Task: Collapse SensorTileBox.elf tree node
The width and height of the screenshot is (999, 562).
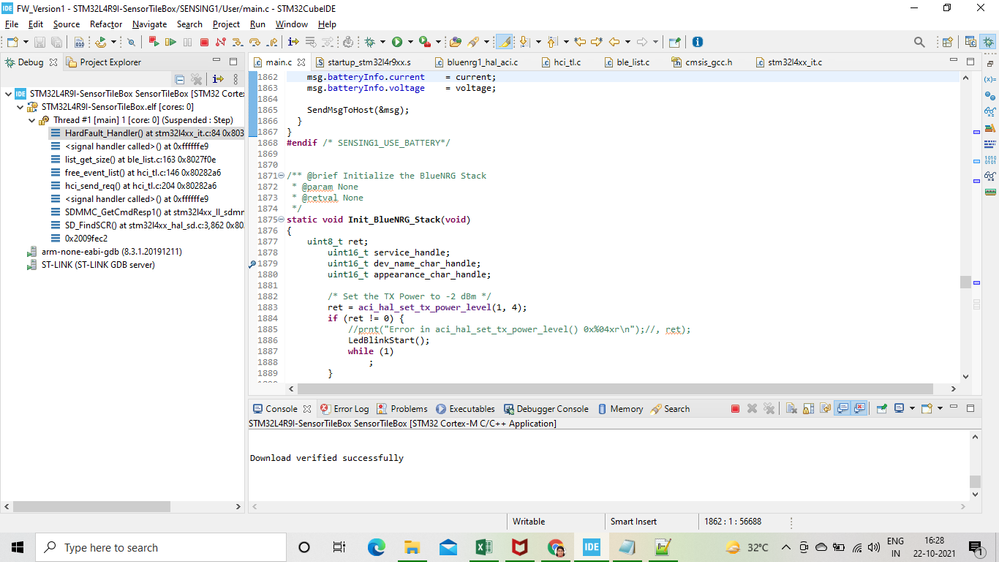Action: point(20,107)
